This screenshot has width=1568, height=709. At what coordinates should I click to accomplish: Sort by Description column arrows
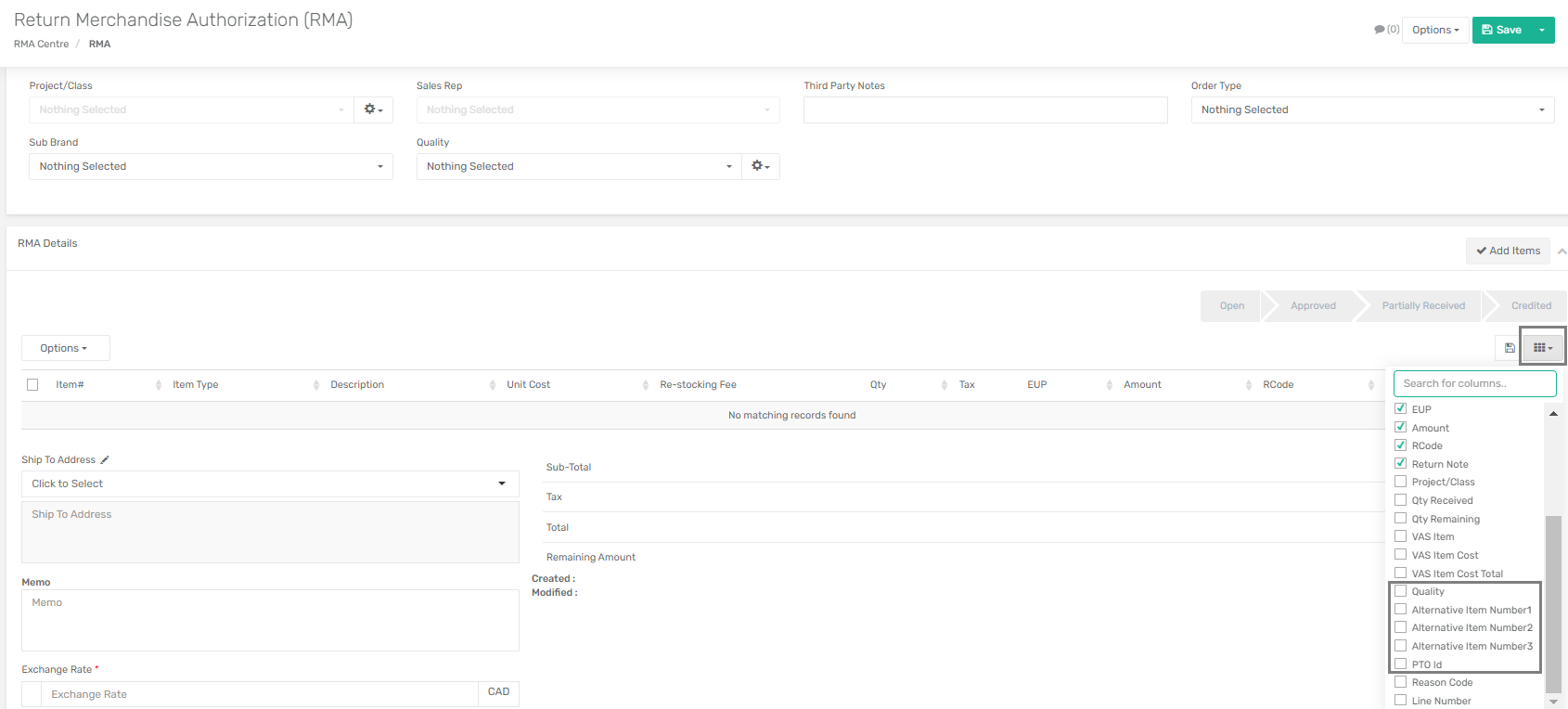click(493, 385)
